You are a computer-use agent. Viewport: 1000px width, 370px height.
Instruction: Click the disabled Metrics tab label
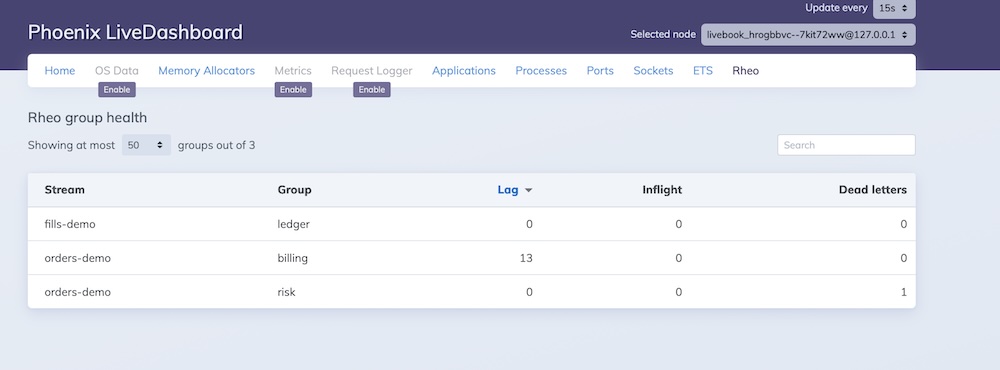[x=293, y=71]
